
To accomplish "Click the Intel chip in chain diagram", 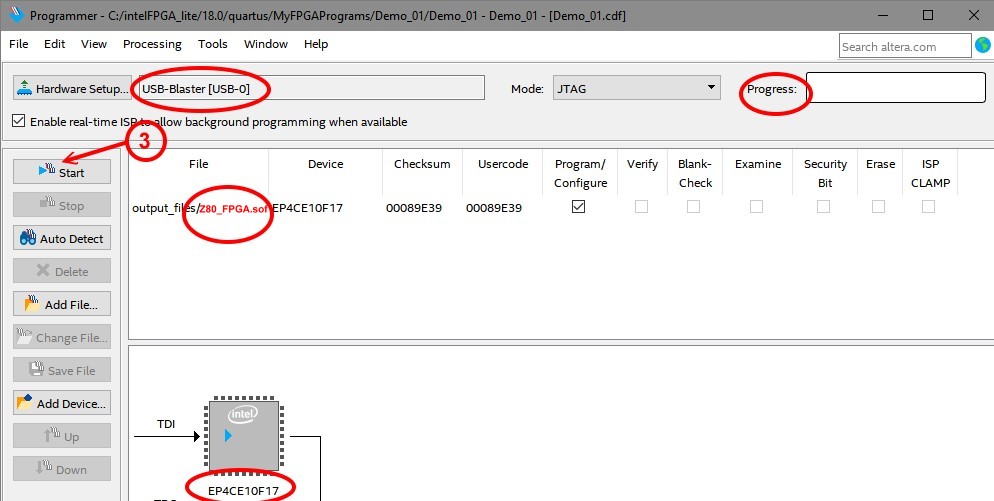I will [x=243, y=434].
